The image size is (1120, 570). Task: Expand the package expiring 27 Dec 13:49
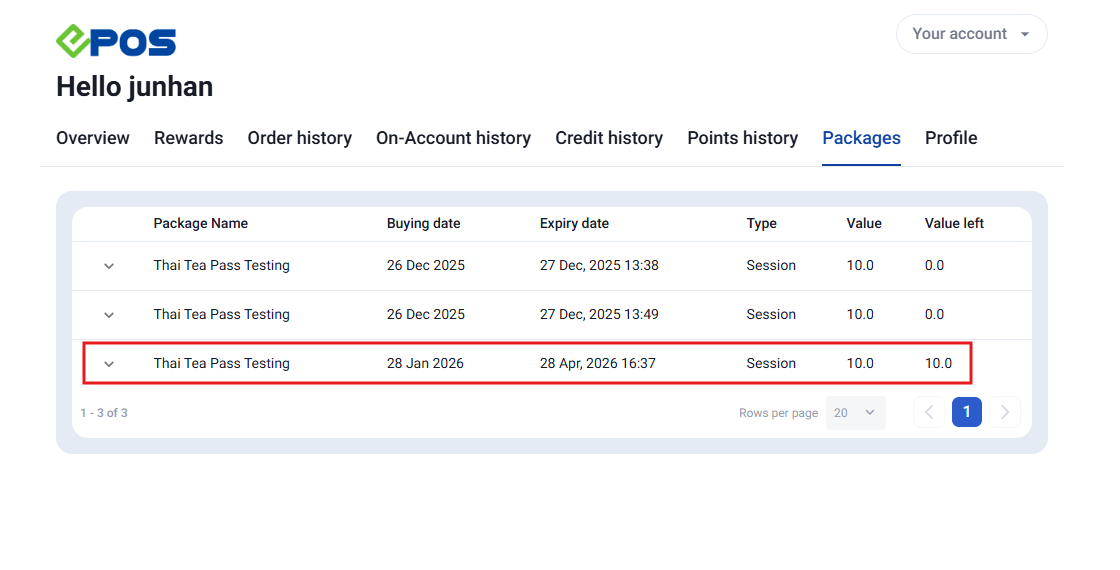pos(109,315)
